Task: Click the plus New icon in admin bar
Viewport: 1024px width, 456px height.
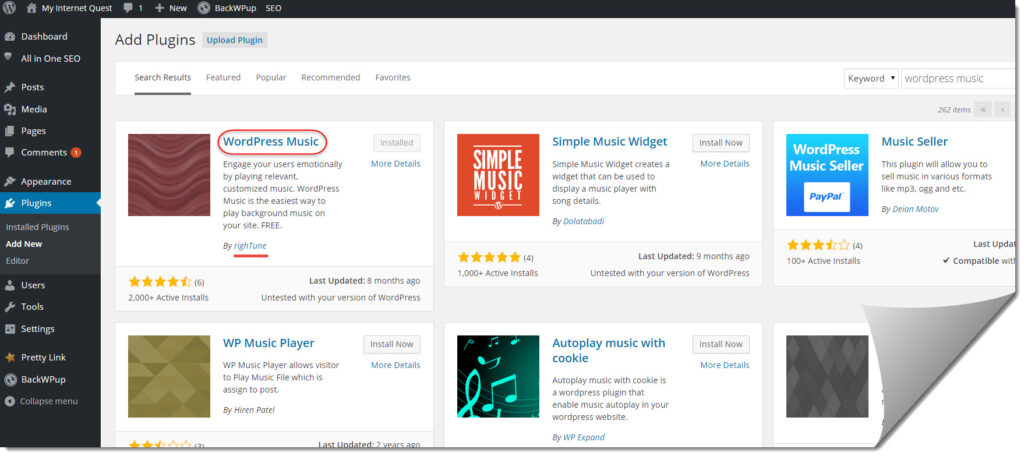Action: (x=159, y=8)
